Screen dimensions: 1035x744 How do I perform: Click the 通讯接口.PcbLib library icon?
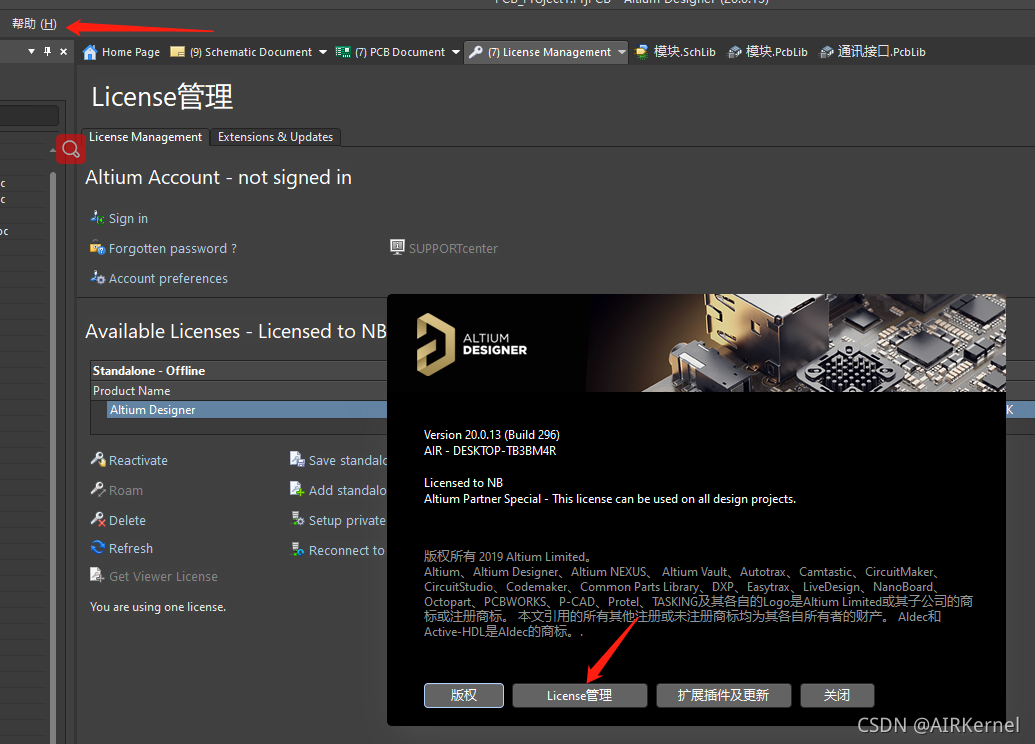[826, 52]
